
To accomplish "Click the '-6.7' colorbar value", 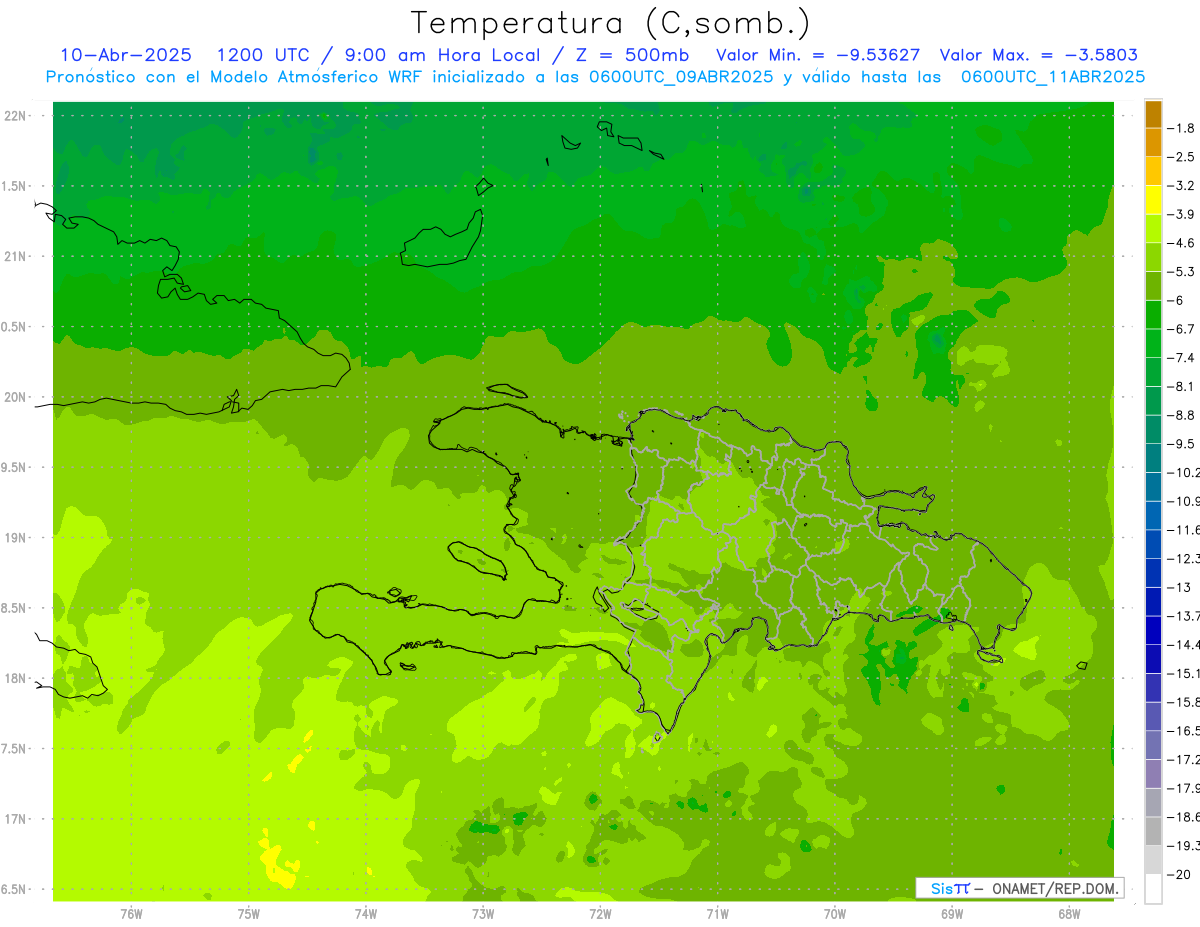I will (x=1182, y=329).
